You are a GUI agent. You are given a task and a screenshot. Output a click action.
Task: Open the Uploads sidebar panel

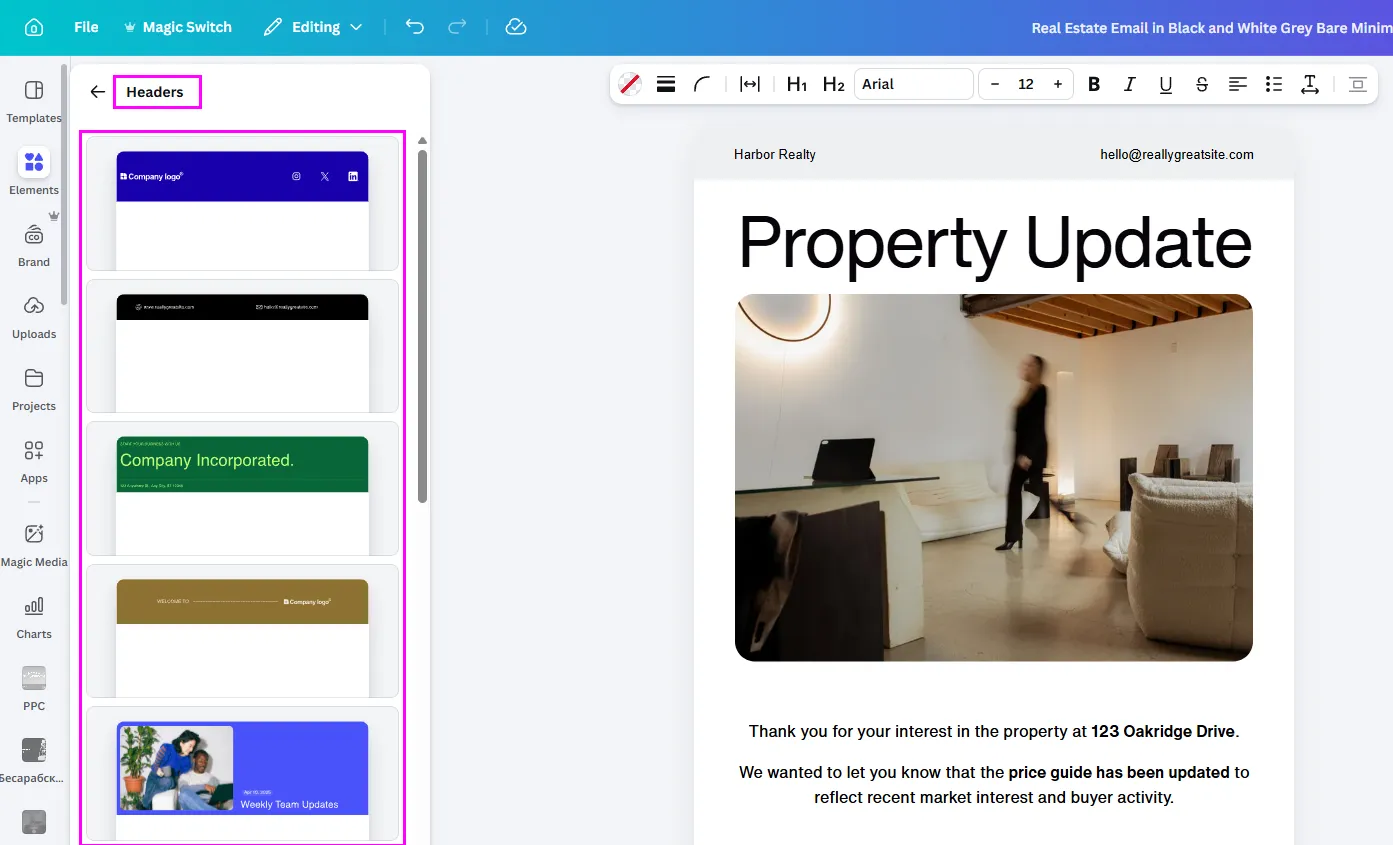coord(34,316)
